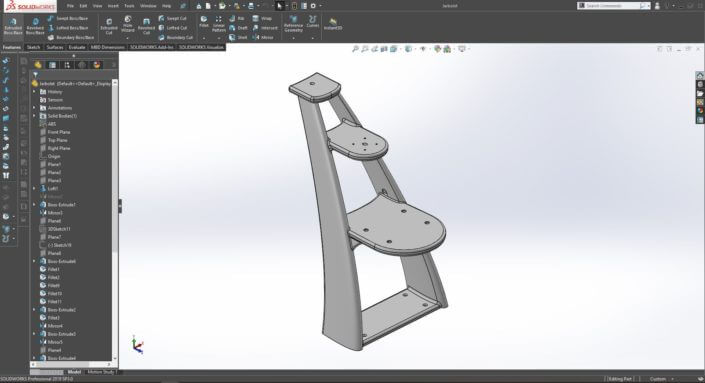Screen dimensions: 705x383
Task: Click the Mirror feature tool
Action: 263,37
